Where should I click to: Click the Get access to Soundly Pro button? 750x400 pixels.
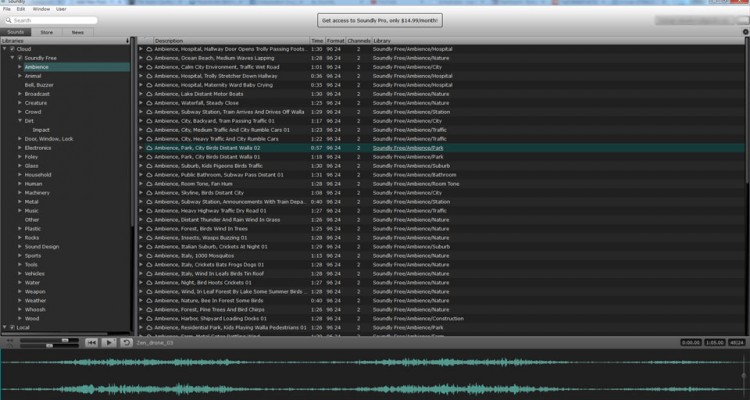coord(380,20)
